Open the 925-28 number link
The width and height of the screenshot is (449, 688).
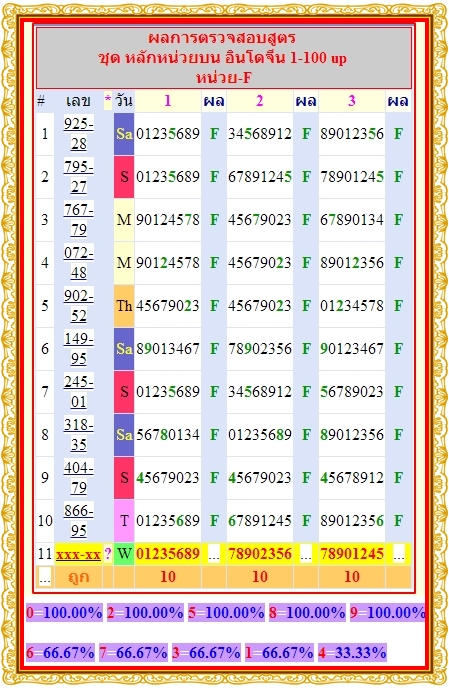click(x=79, y=134)
